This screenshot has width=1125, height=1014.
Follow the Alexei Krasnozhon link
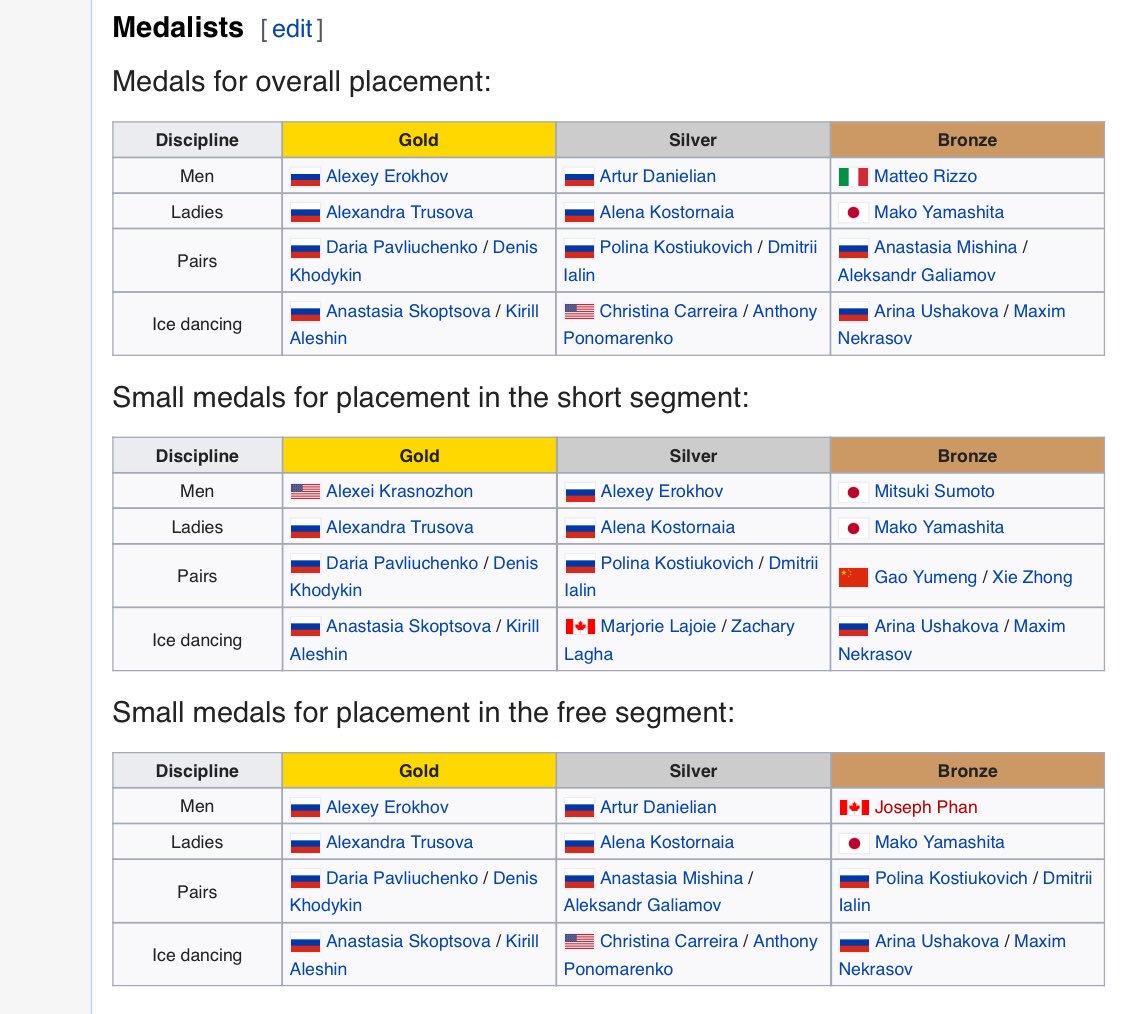pyautogui.click(x=399, y=492)
